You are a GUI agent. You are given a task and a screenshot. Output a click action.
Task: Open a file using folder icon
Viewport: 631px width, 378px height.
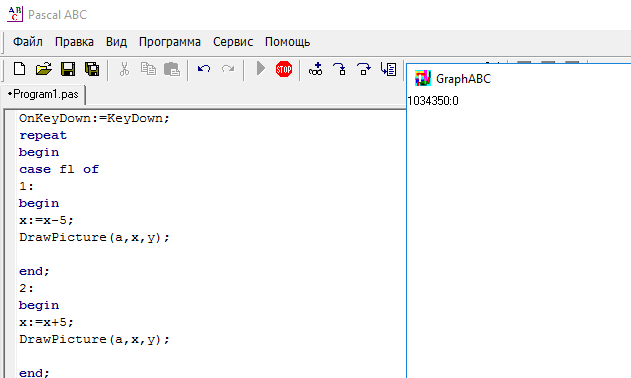tap(43, 69)
